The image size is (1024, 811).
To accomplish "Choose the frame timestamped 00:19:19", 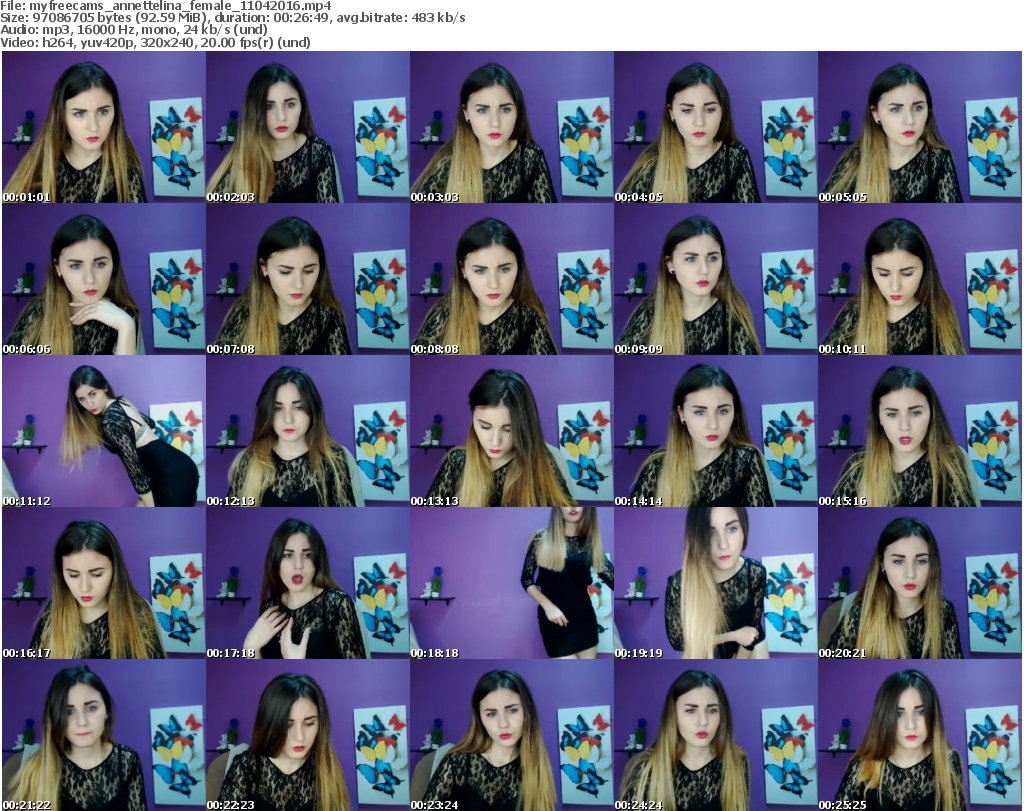I will point(716,583).
